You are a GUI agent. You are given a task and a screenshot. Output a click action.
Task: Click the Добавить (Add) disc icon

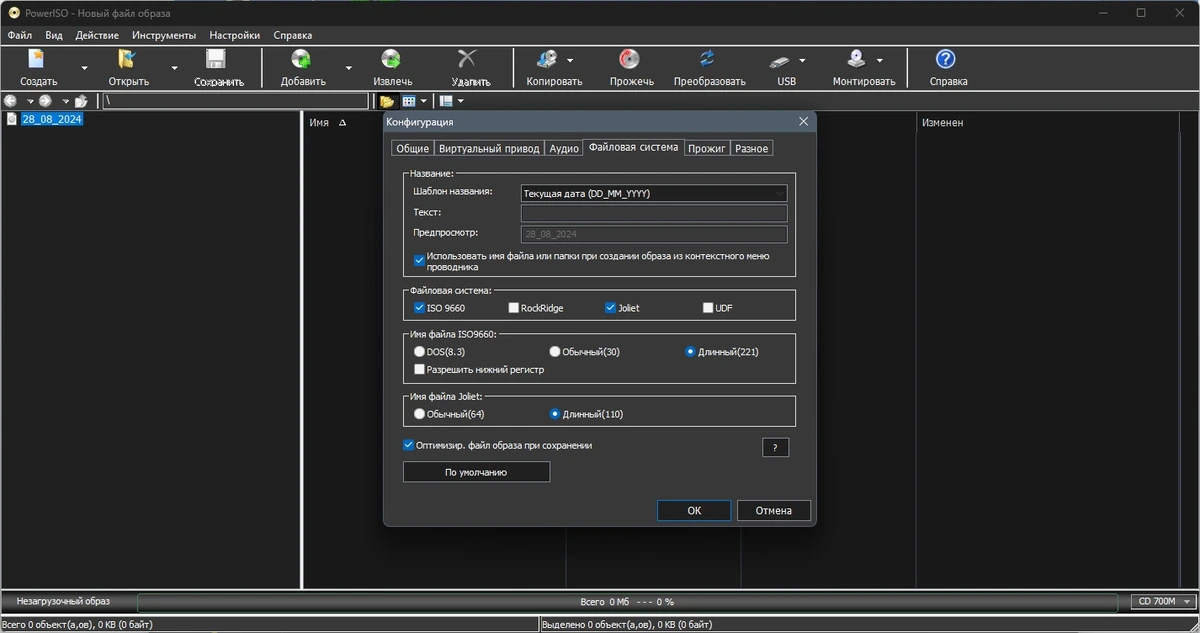pyautogui.click(x=302, y=59)
